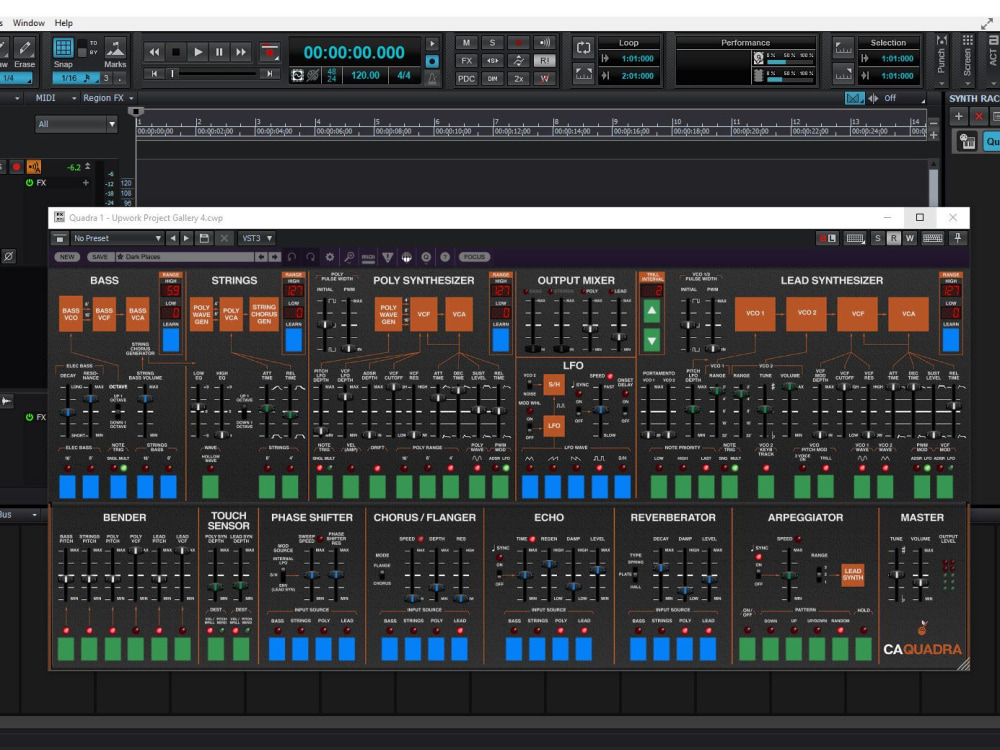The height and width of the screenshot is (750, 1000).
Task: Click the Snap grid icon
Action: 63,48
